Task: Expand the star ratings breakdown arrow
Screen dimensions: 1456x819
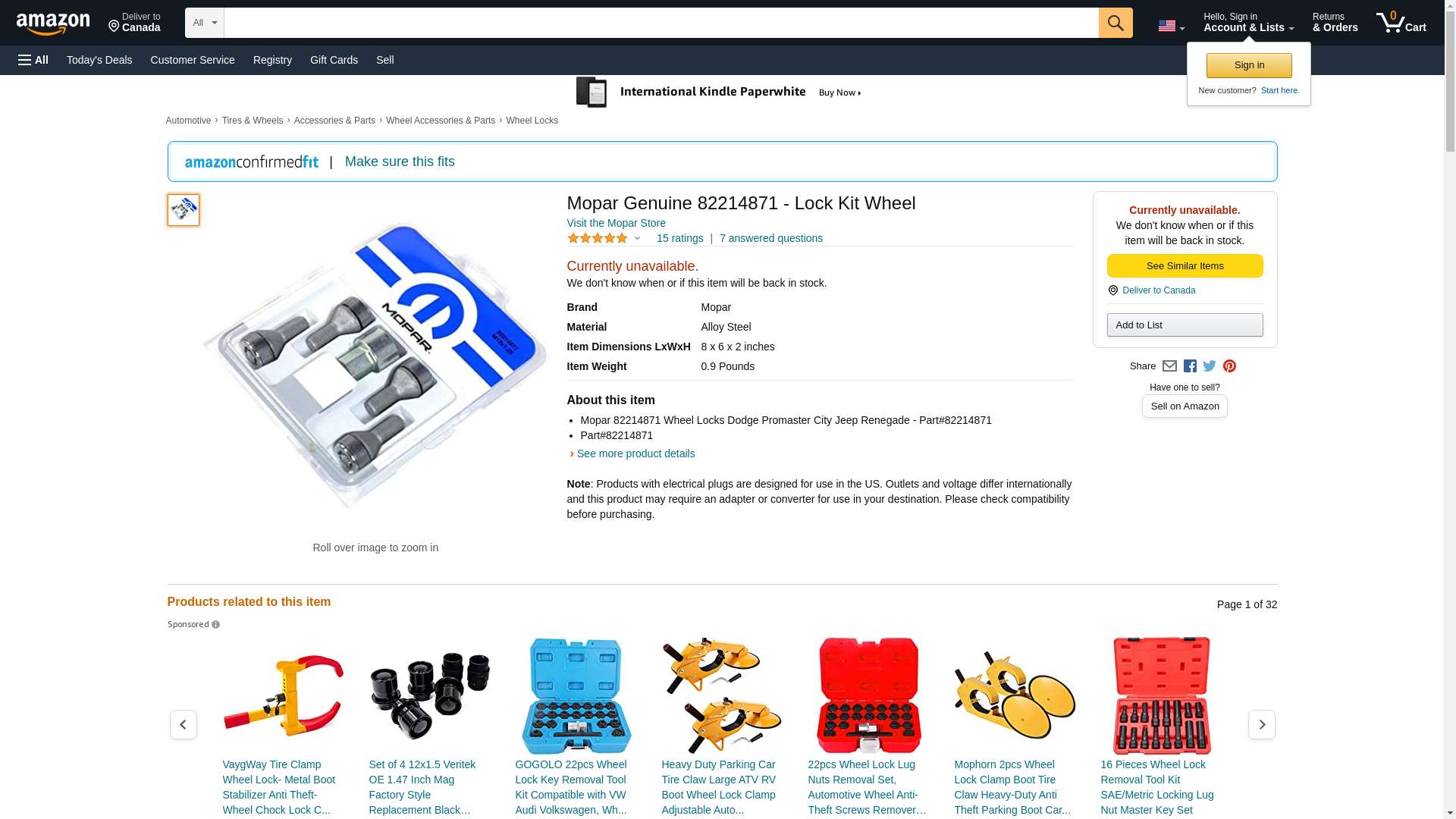Action: 637,238
